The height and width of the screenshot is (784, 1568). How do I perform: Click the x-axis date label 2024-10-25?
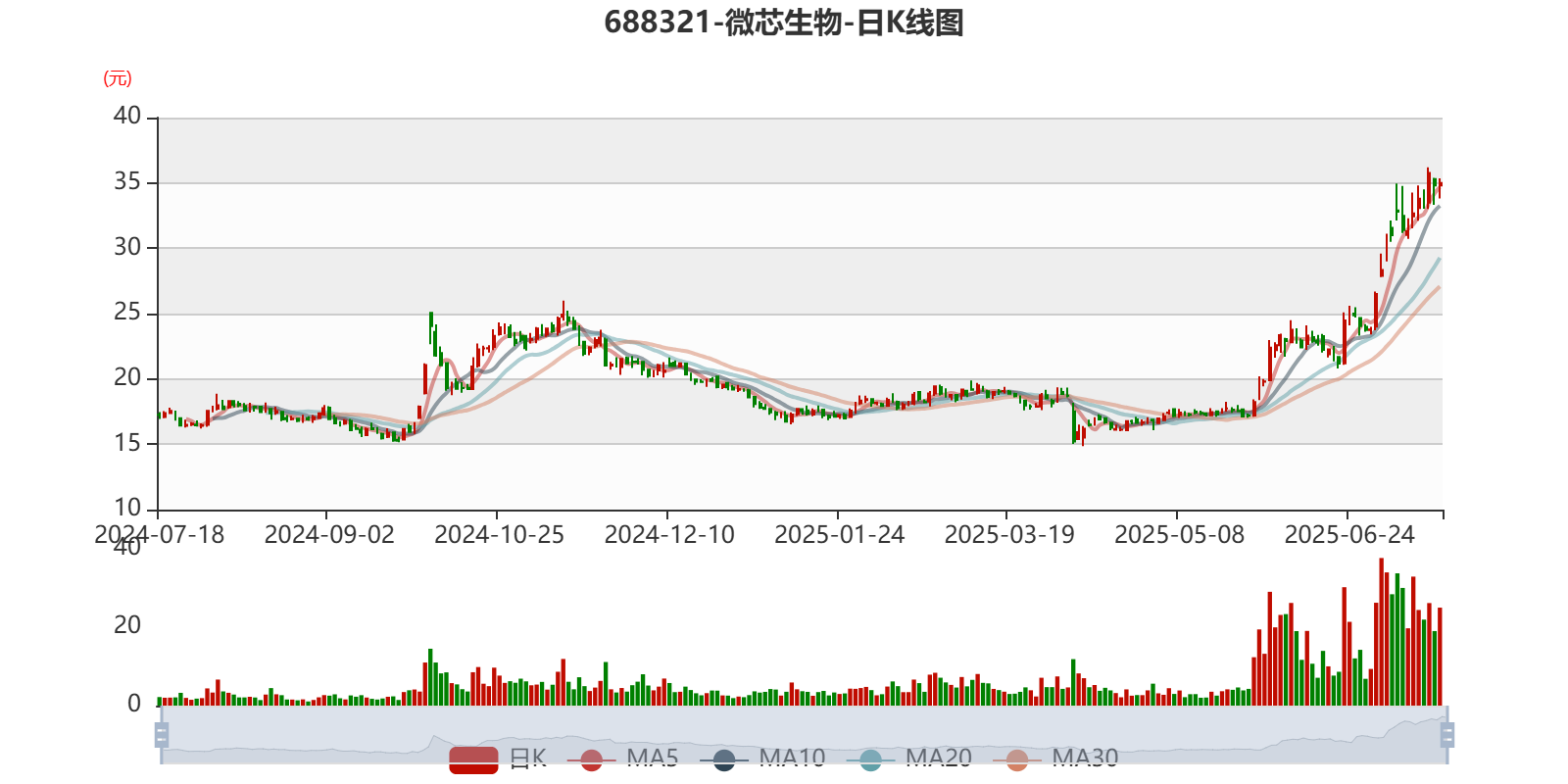[x=500, y=535]
